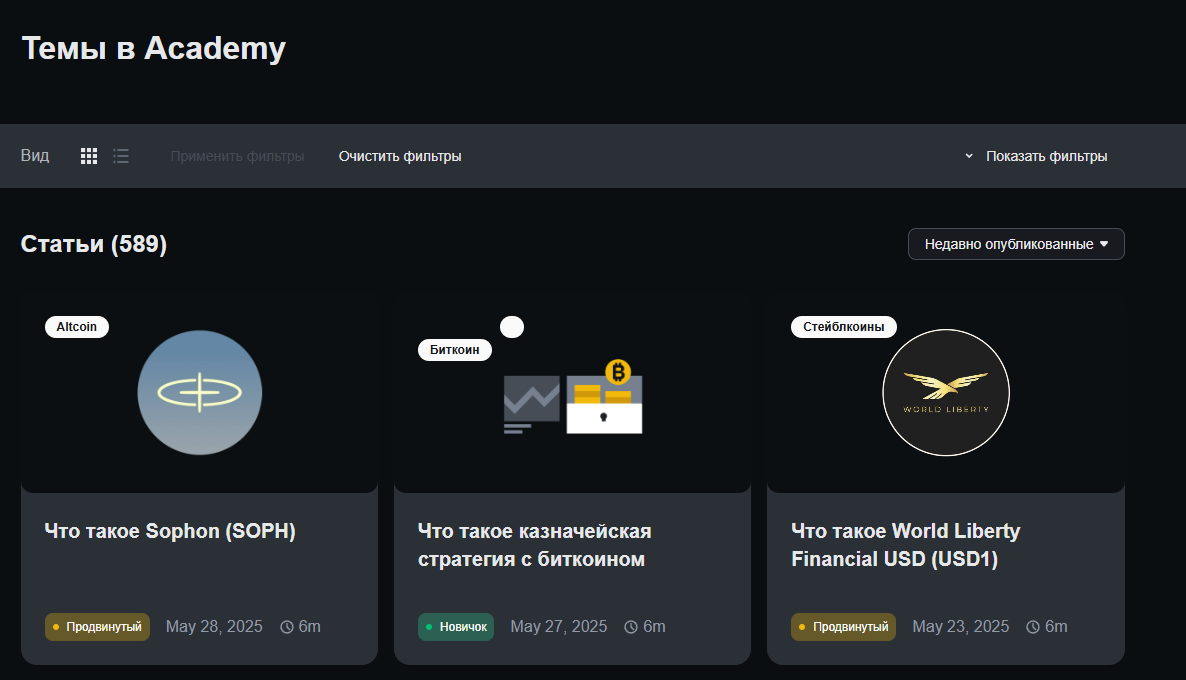Click clock icon on Sophon card

[287, 627]
